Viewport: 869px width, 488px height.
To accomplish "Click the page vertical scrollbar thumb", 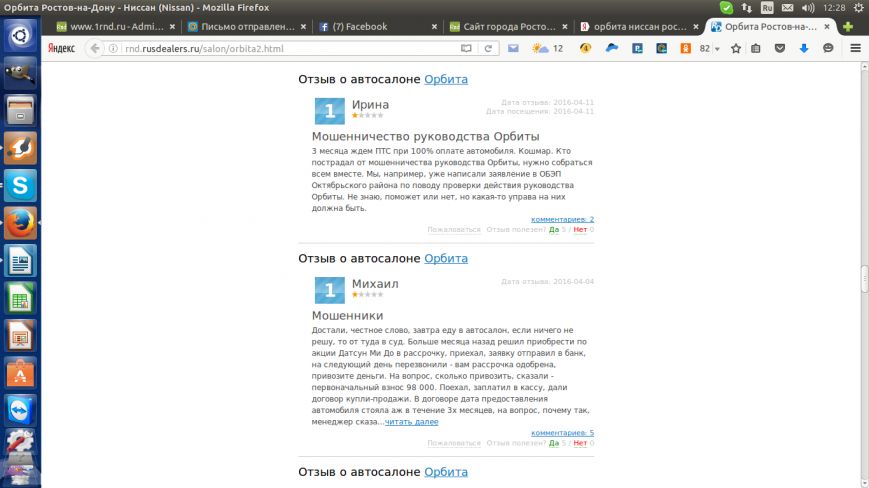I will pyautogui.click(x=864, y=279).
